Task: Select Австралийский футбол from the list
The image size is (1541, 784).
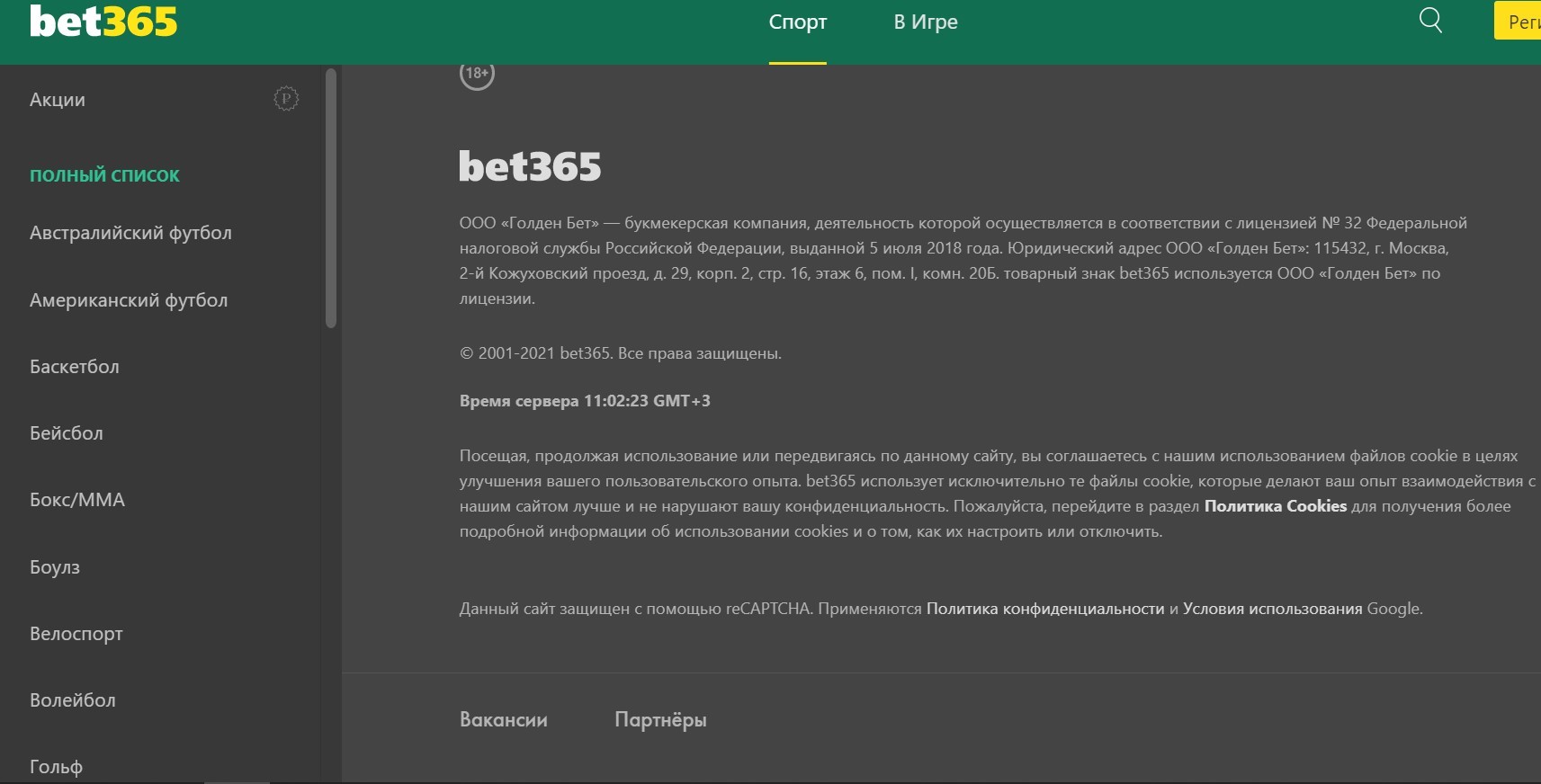Action: click(x=130, y=233)
